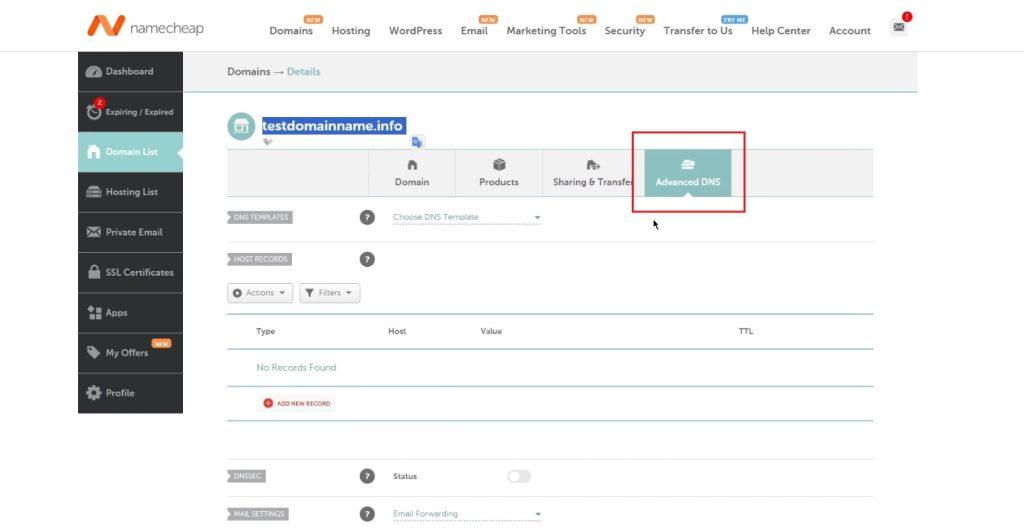The width and height of the screenshot is (1024, 528).
Task: Open the Choose DNS Template dropdown
Action: [x=466, y=218]
